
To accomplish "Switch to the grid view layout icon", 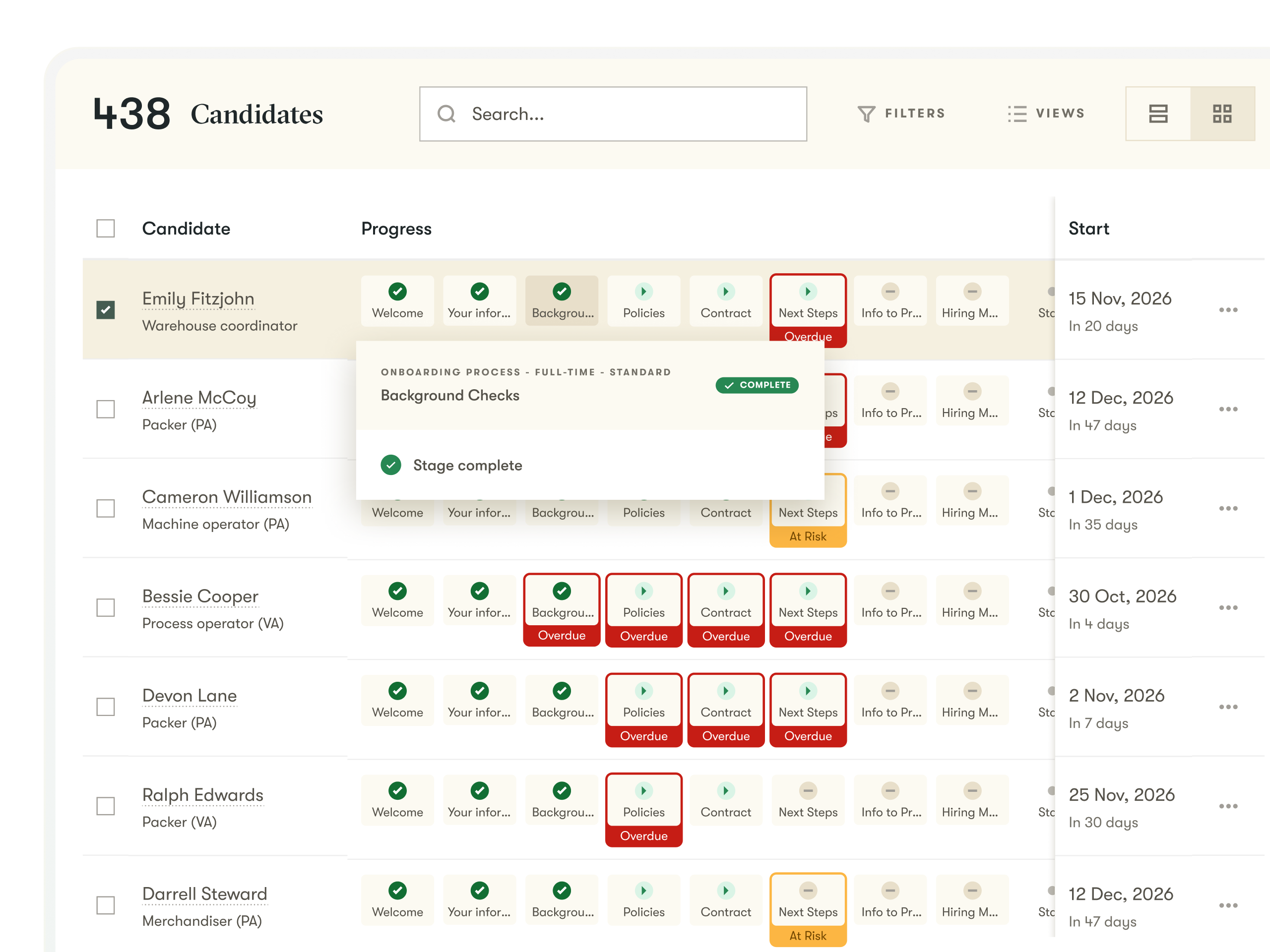I will (x=1222, y=114).
